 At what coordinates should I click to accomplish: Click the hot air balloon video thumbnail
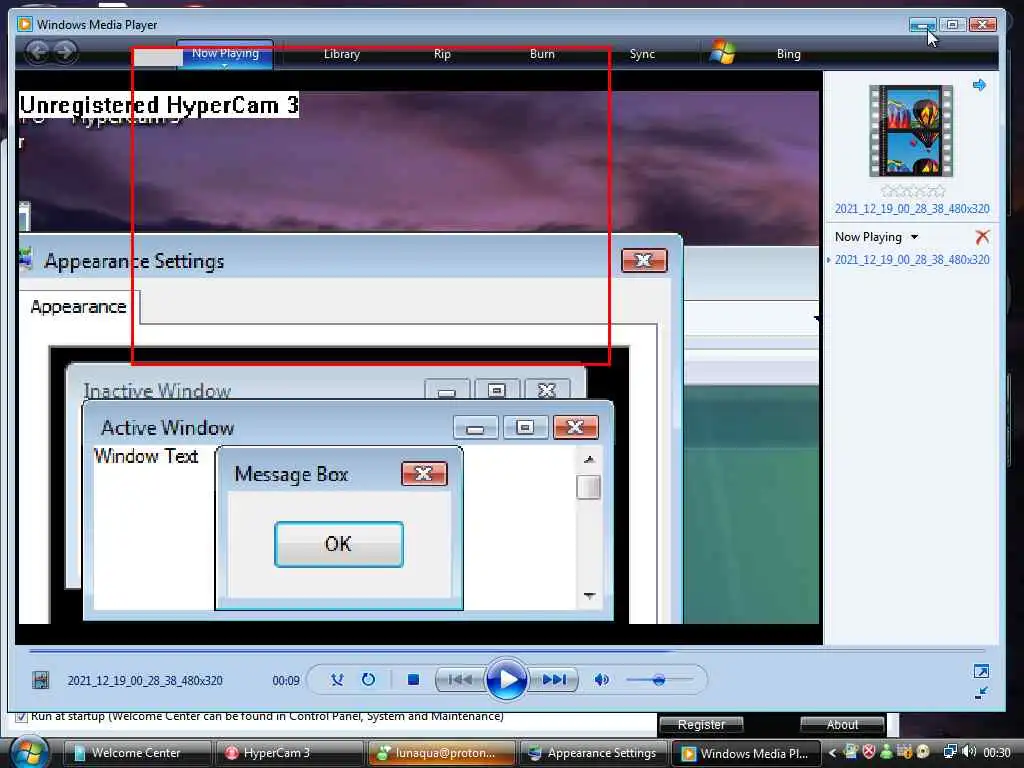[x=910, y=131]
